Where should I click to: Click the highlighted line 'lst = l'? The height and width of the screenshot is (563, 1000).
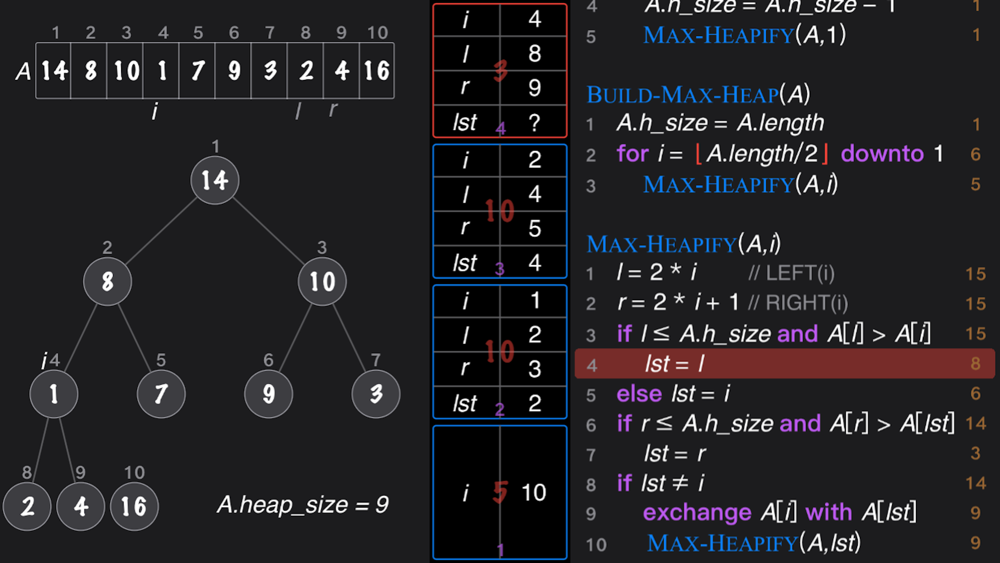(x=784, y=363)
